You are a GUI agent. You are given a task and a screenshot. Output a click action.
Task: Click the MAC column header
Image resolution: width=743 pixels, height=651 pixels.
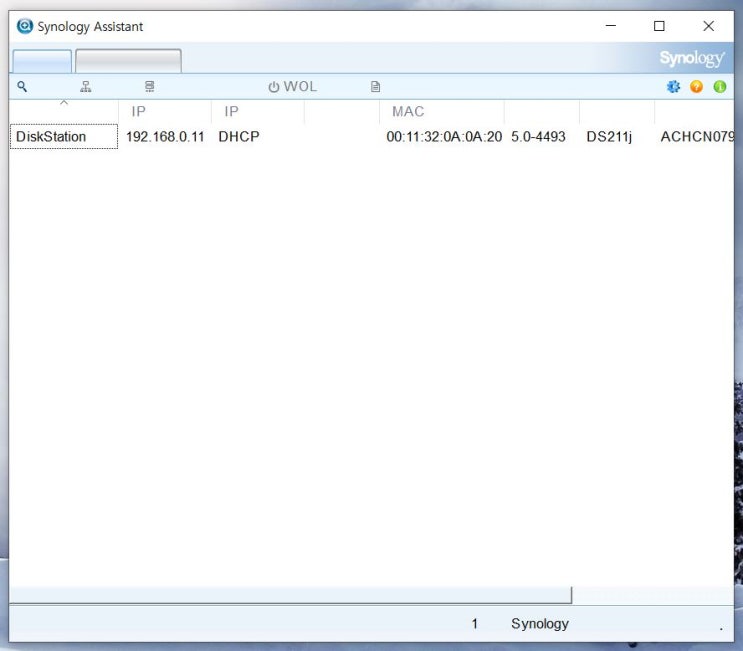pyautogui.click(x=408, y=111)
